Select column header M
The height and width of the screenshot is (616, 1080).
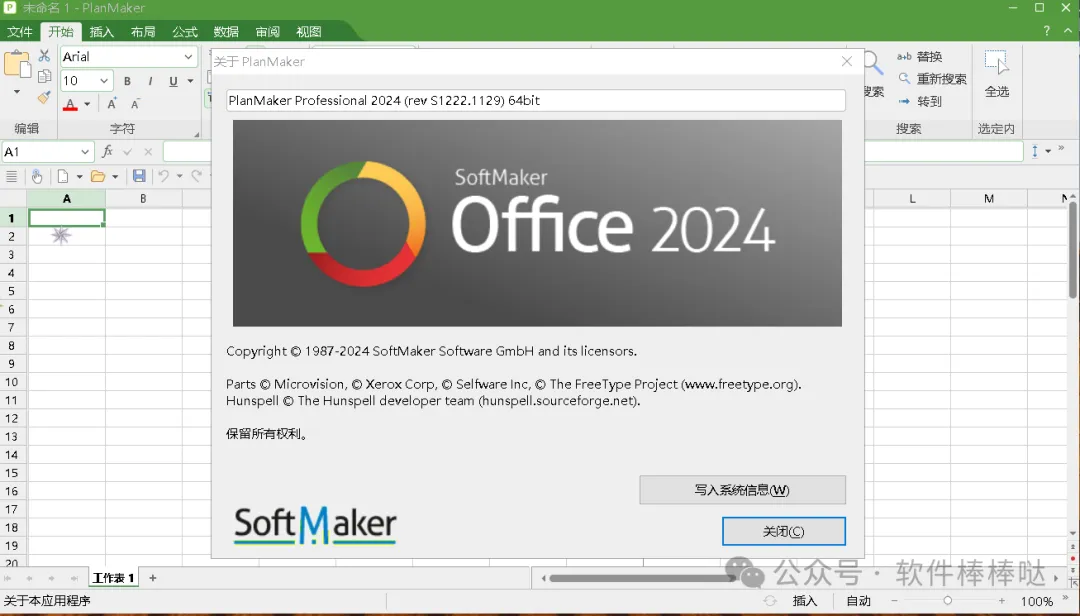click(x=988, y=198)
